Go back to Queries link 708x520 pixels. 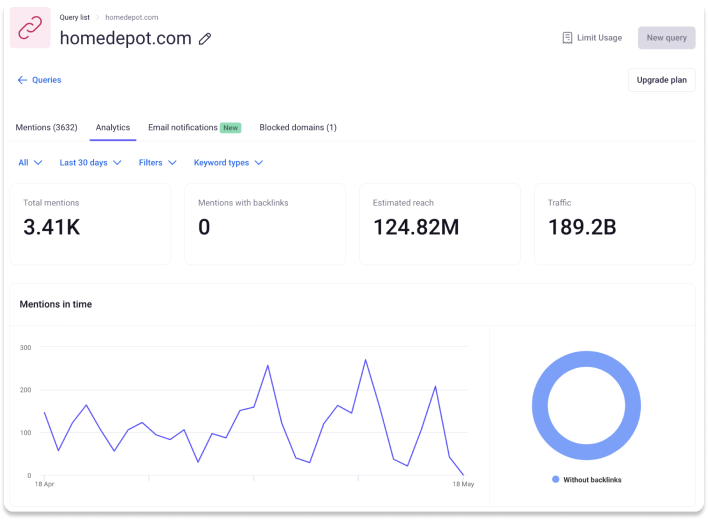click(39, 80)
